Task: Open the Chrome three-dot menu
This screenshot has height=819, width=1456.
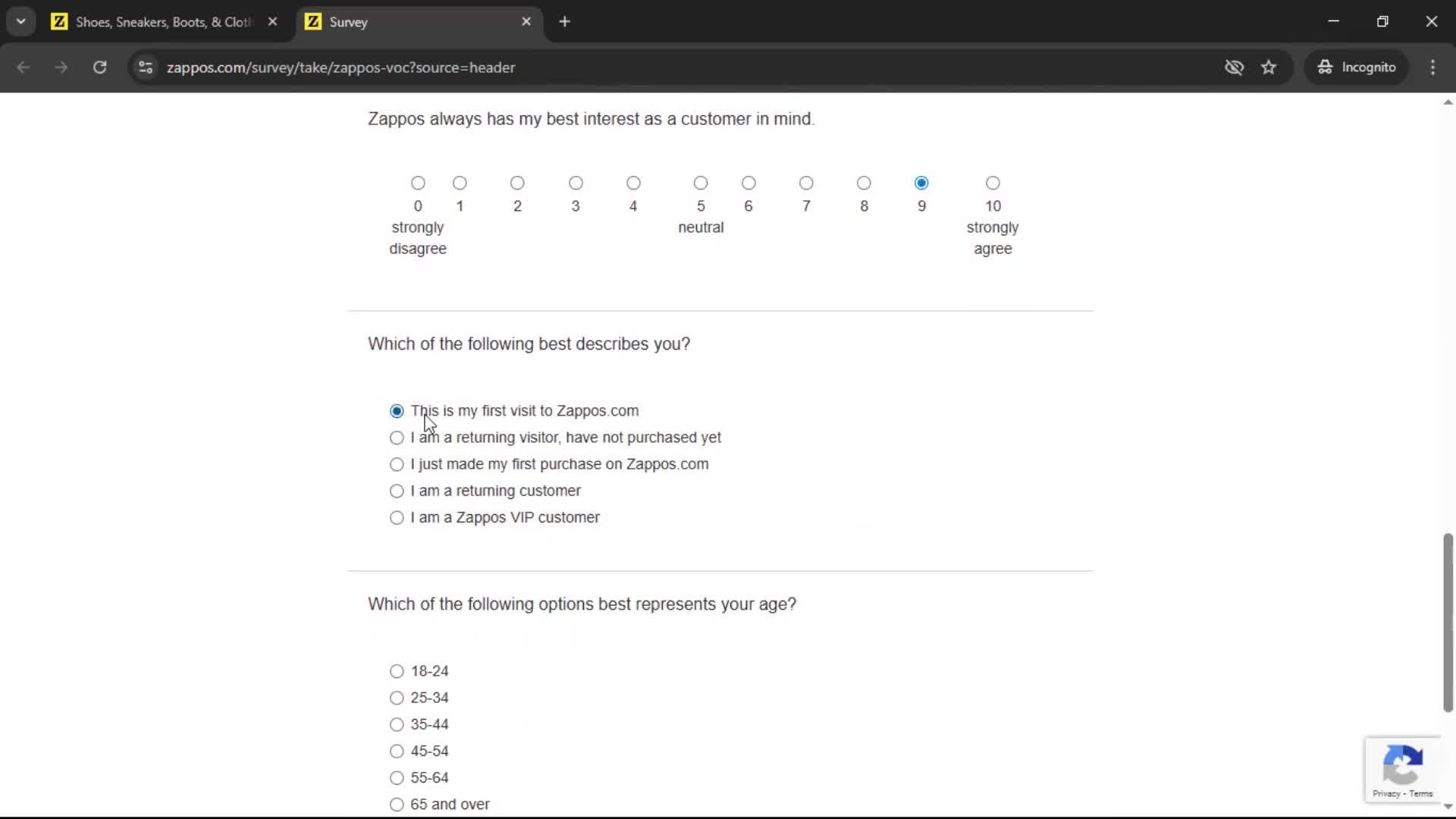Action: click(1432, 67)
